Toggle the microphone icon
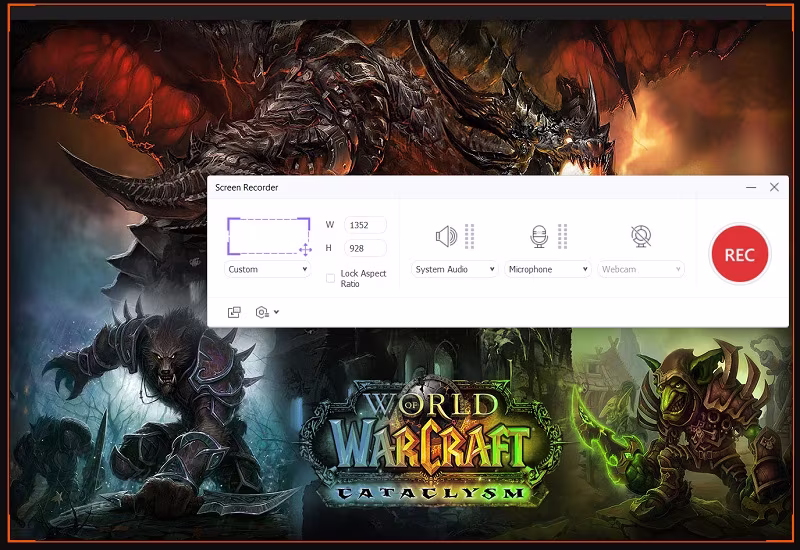Screen dimensions: 800x550 (x=539, y=237)
